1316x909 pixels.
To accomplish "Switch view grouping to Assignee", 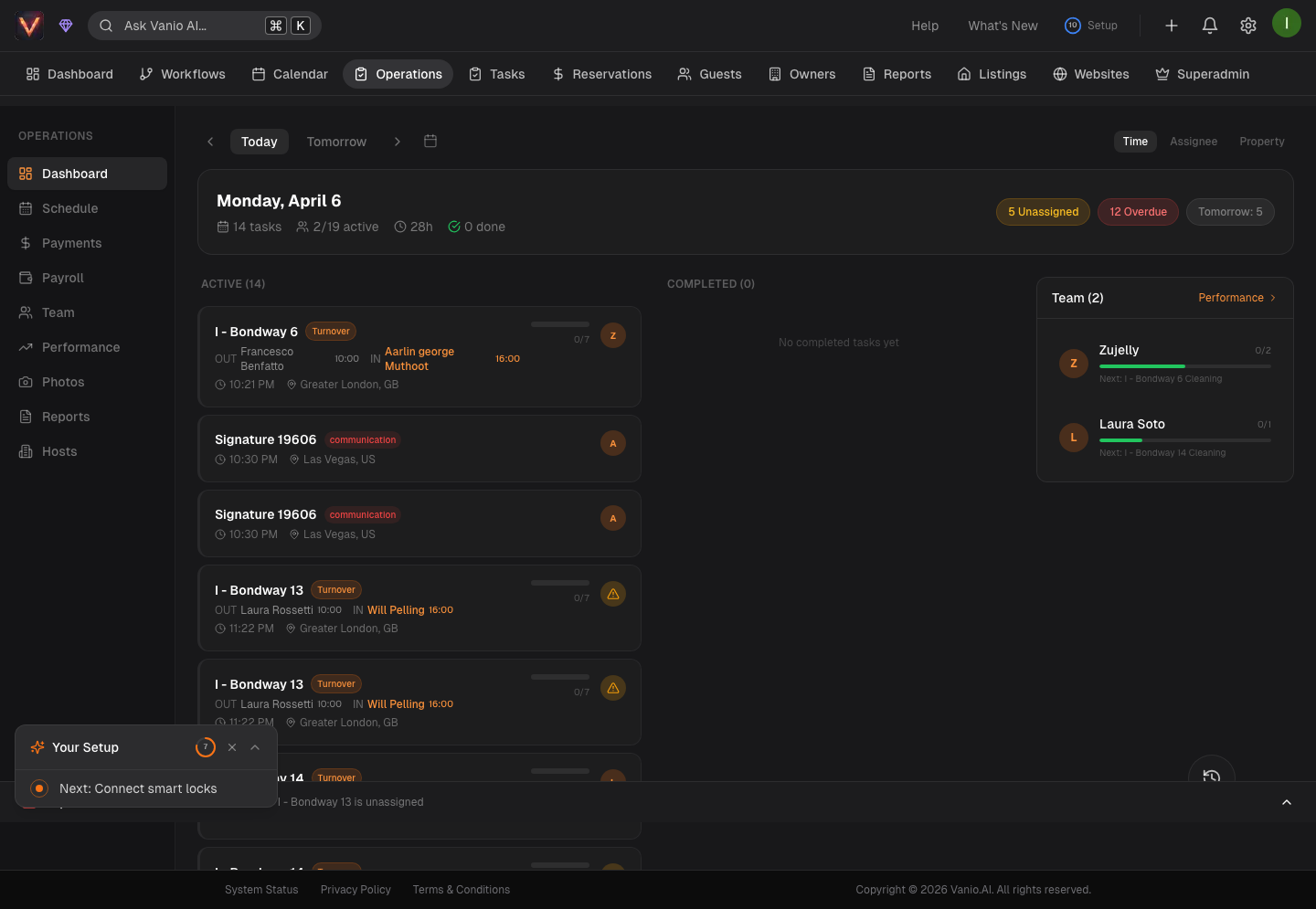I will [1193, 142].
